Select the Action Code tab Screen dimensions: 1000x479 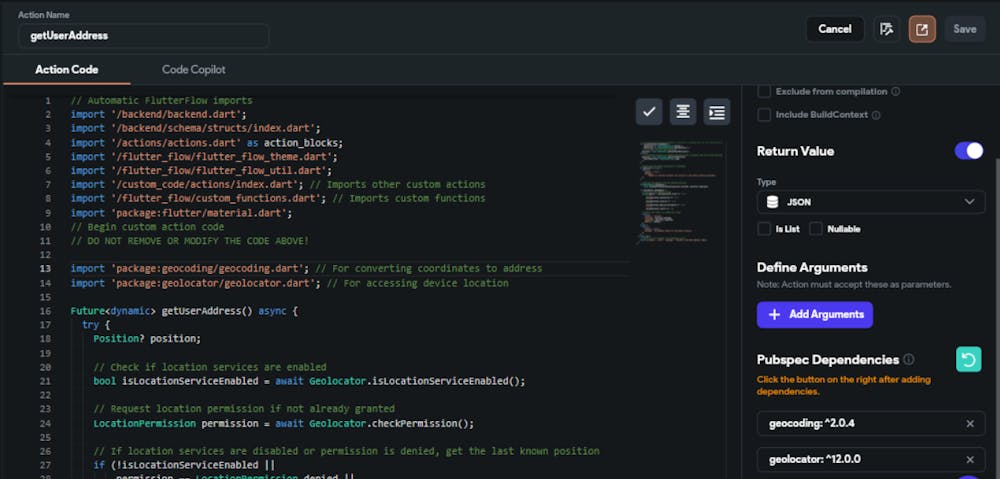66,69
